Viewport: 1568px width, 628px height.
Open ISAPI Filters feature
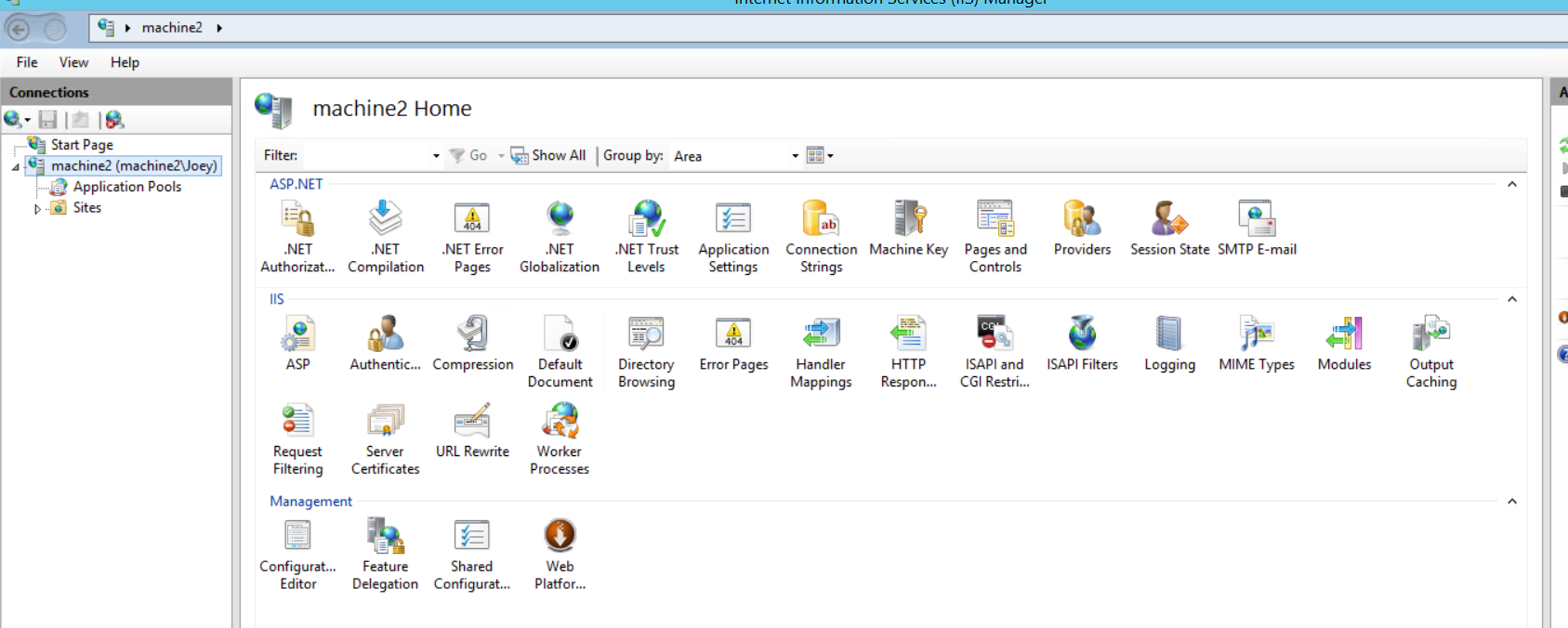1082,344
